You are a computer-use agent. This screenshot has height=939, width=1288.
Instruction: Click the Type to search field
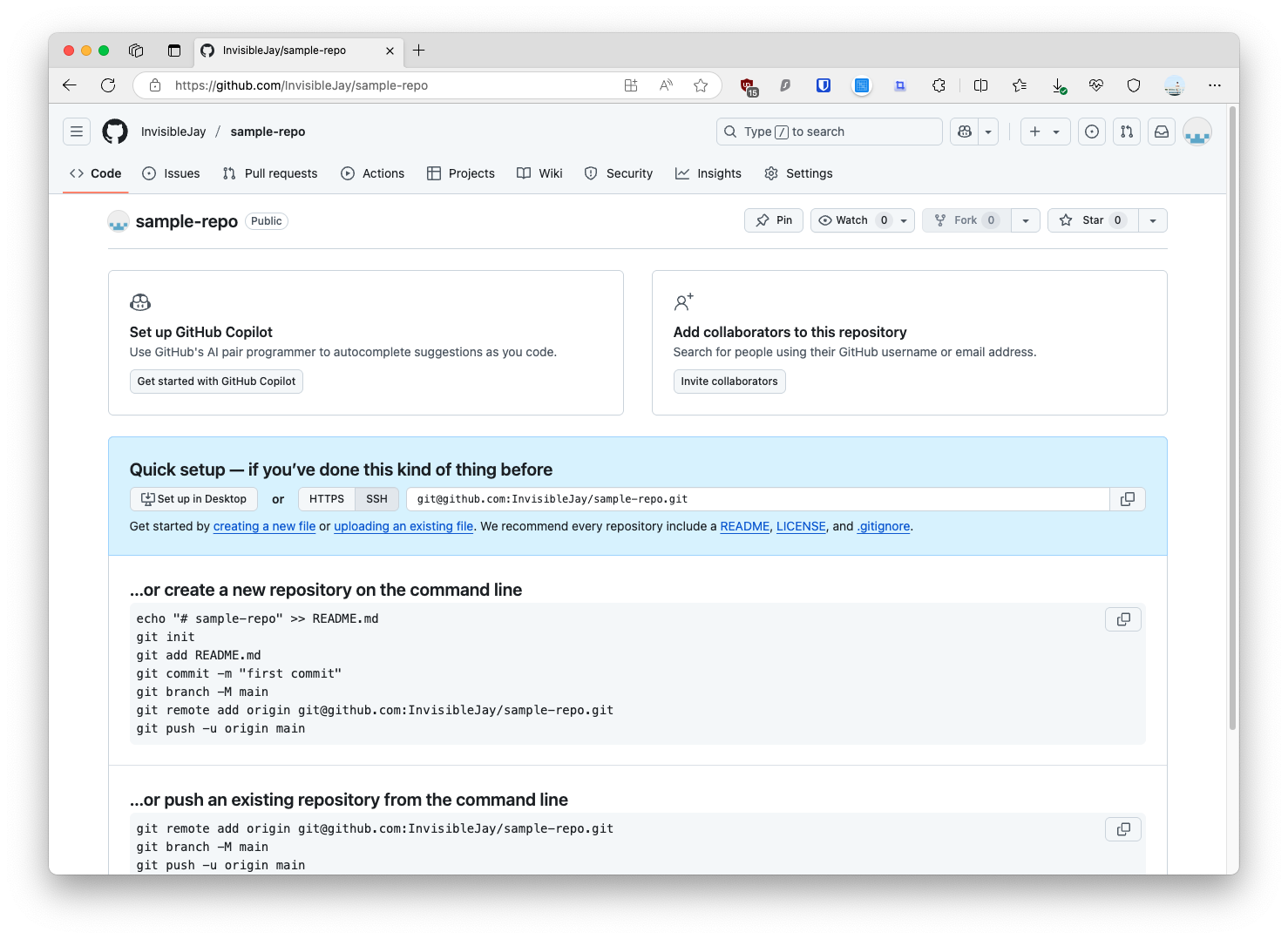click(x=828, y=132)
